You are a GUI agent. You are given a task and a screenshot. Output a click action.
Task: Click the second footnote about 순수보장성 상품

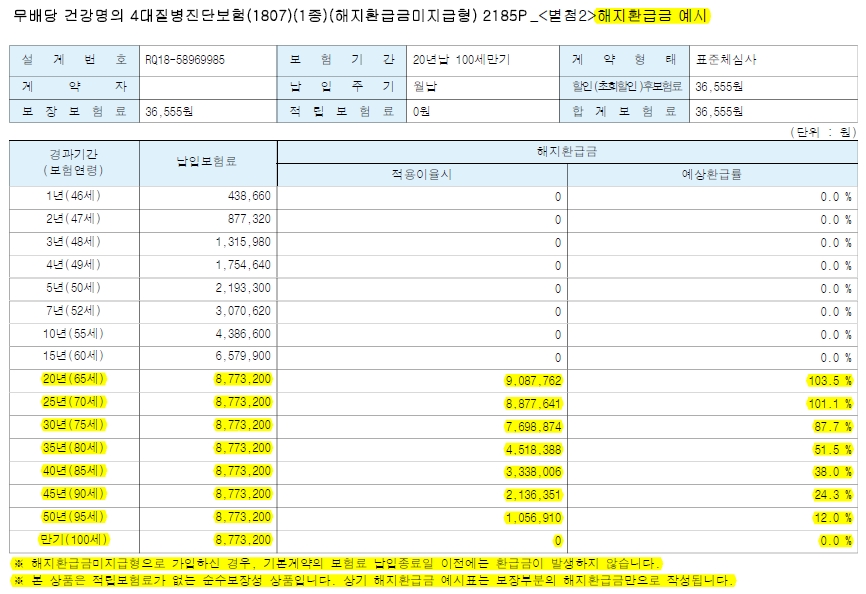point(373,581)
